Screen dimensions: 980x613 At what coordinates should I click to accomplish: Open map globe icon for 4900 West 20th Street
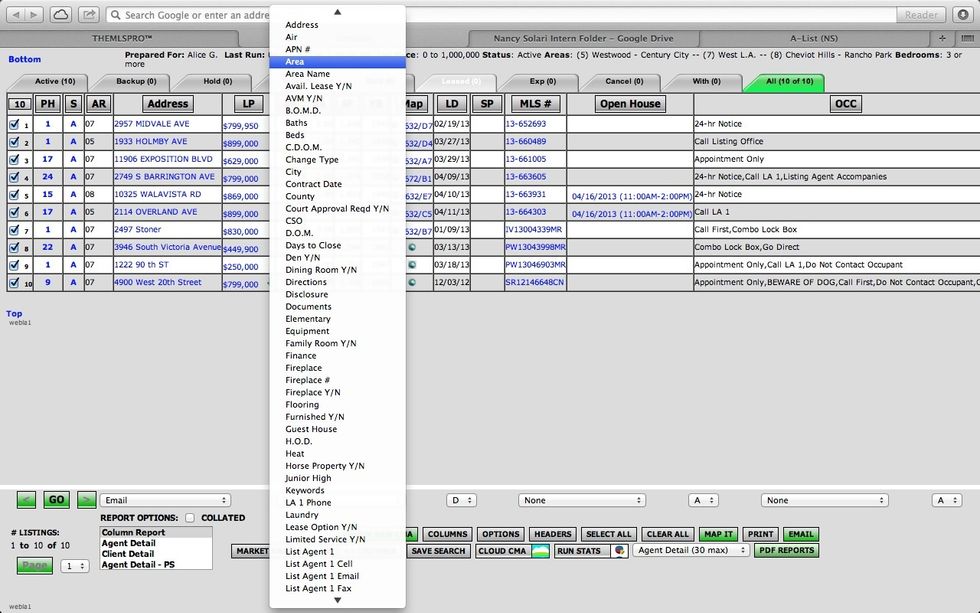[412, 282]
